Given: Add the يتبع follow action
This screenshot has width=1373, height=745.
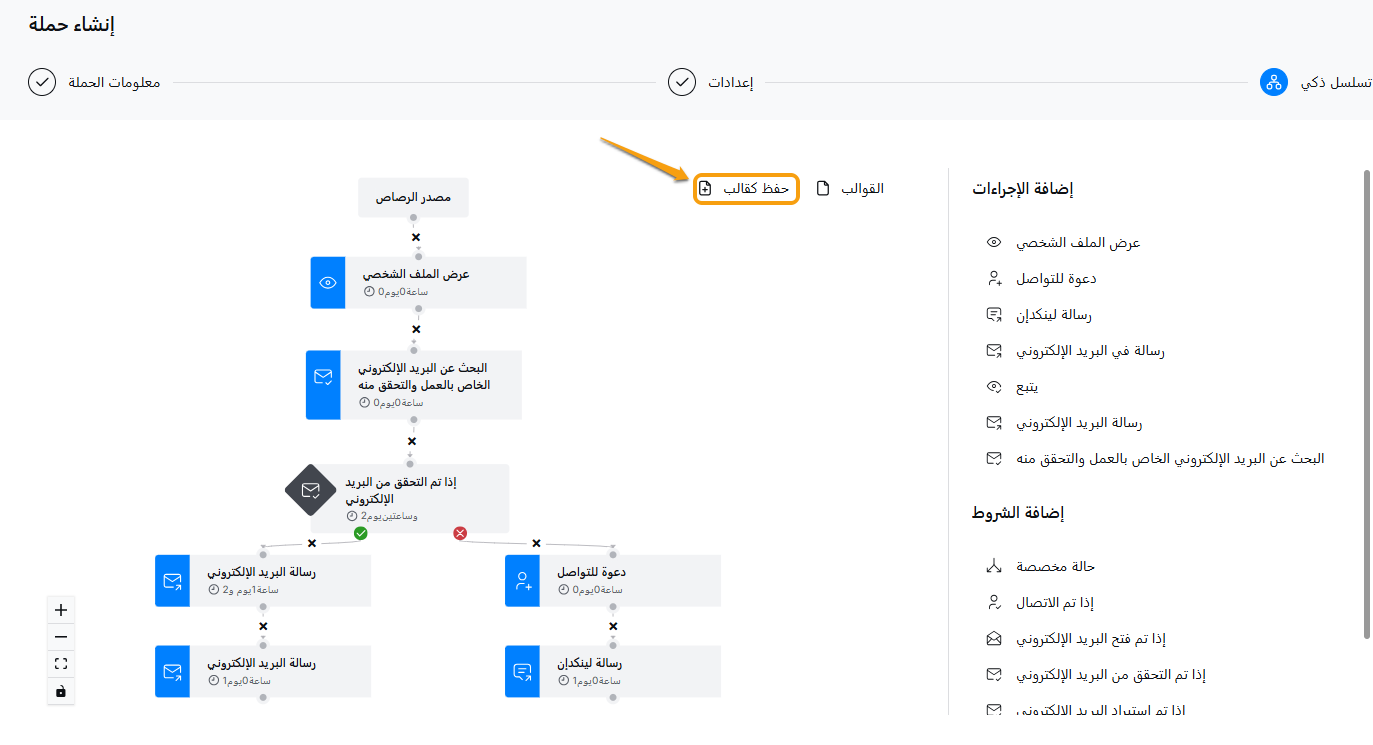Looking at the screenshot, I should (1026, 387).
